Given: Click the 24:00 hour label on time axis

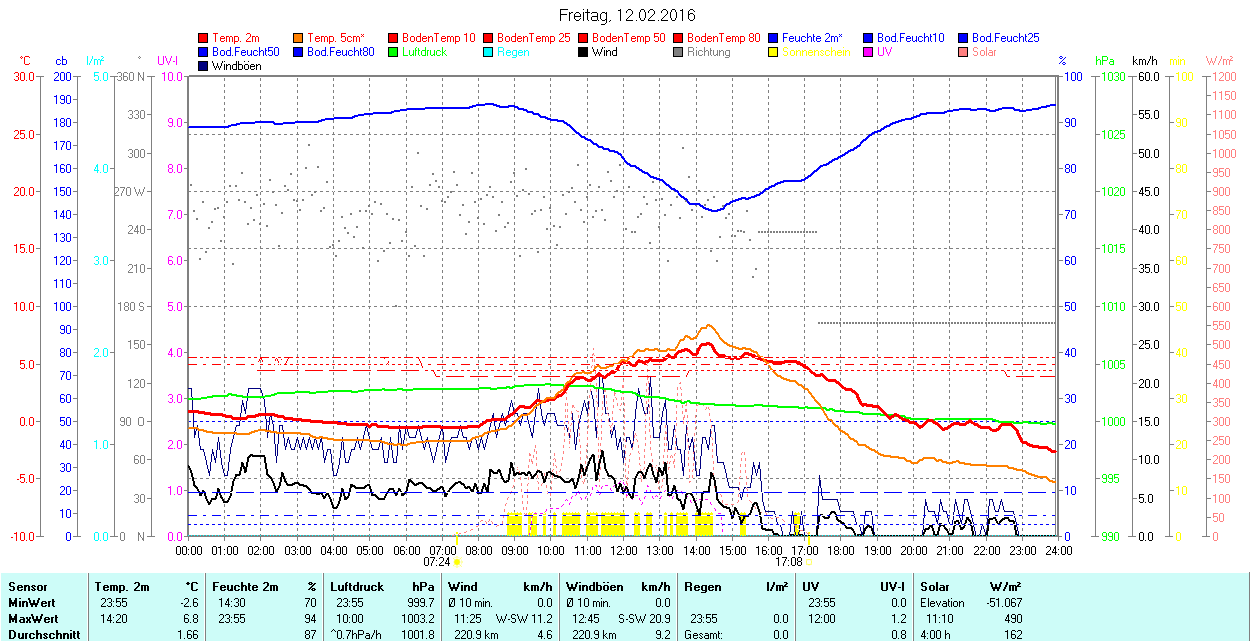Looking at the screenshot, I should click(x=1059, y=550).
